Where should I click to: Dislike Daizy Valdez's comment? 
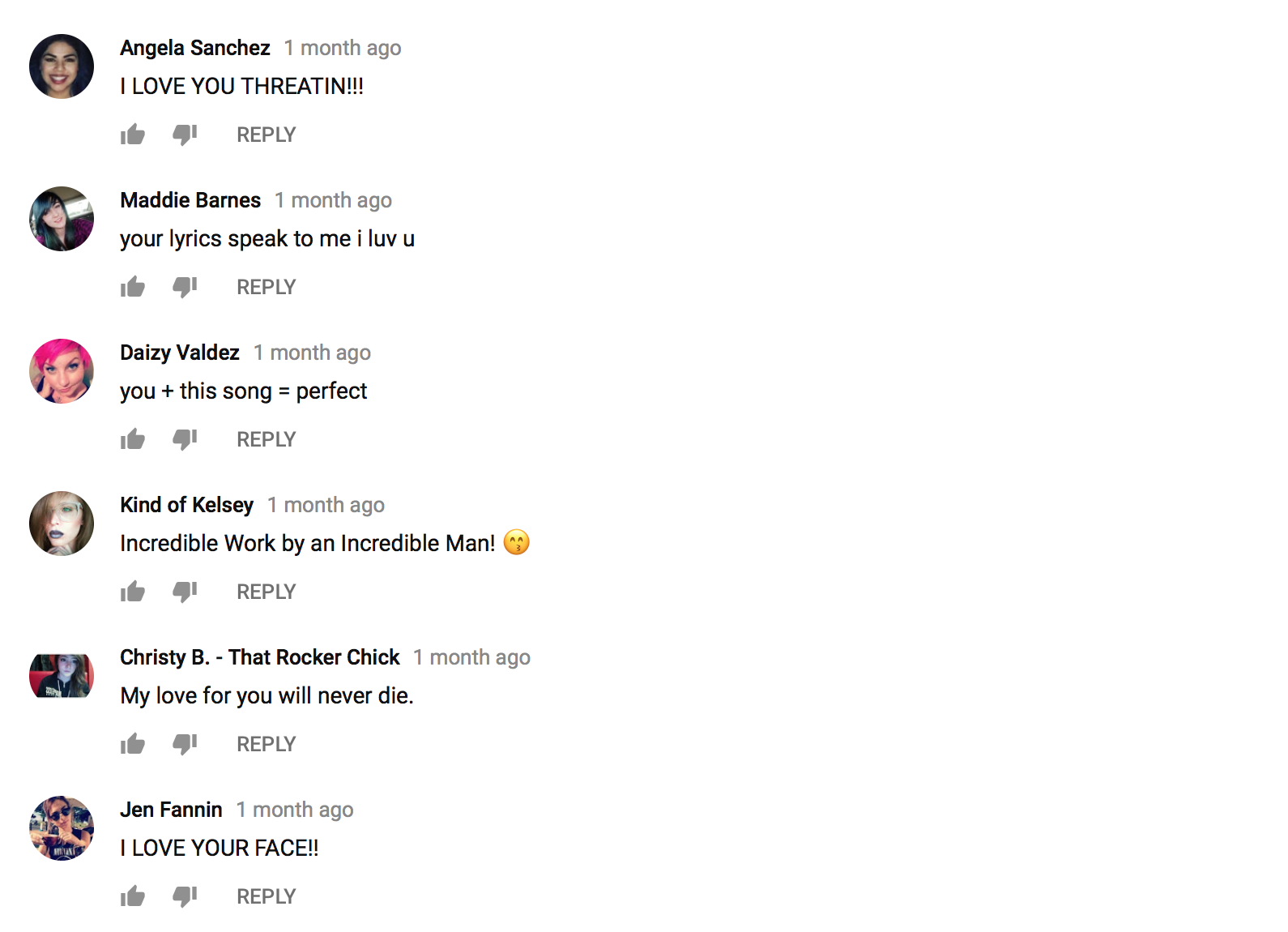click(x=185, y=439)
